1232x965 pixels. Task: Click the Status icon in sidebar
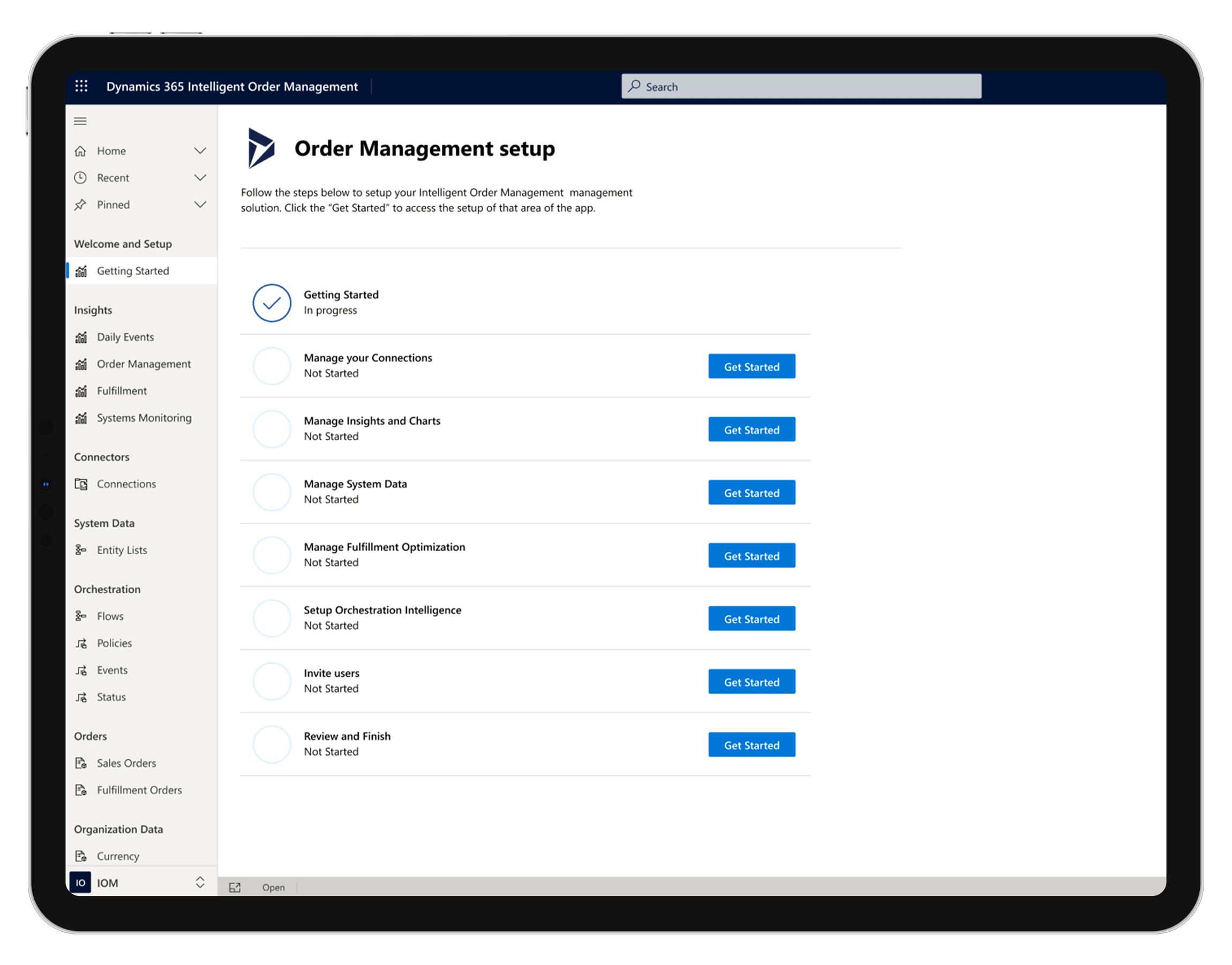[81, 697]
